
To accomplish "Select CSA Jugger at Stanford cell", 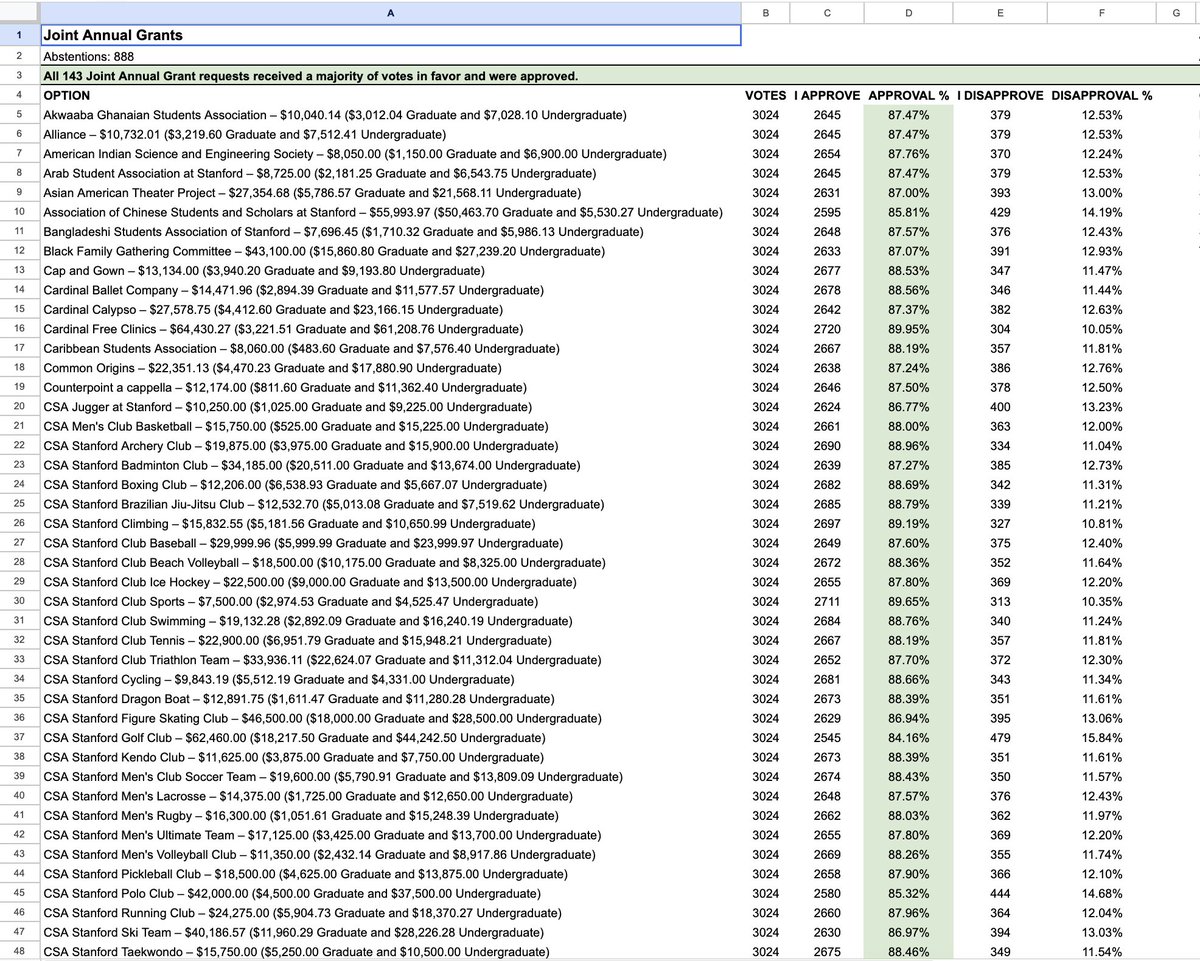I will click(390, 407).
